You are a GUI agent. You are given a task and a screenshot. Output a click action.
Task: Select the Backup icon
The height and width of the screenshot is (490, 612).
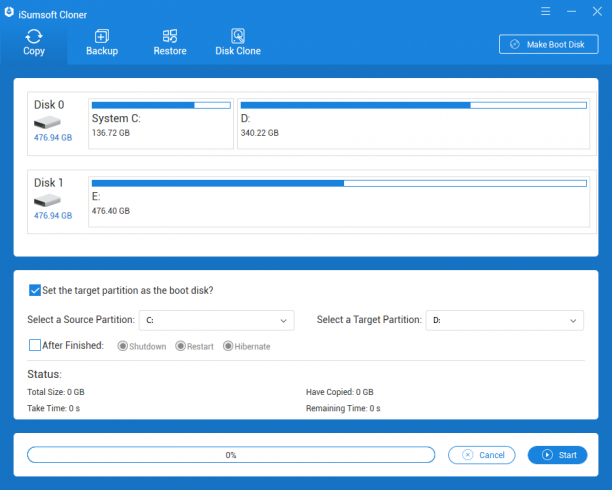[102, 36]
